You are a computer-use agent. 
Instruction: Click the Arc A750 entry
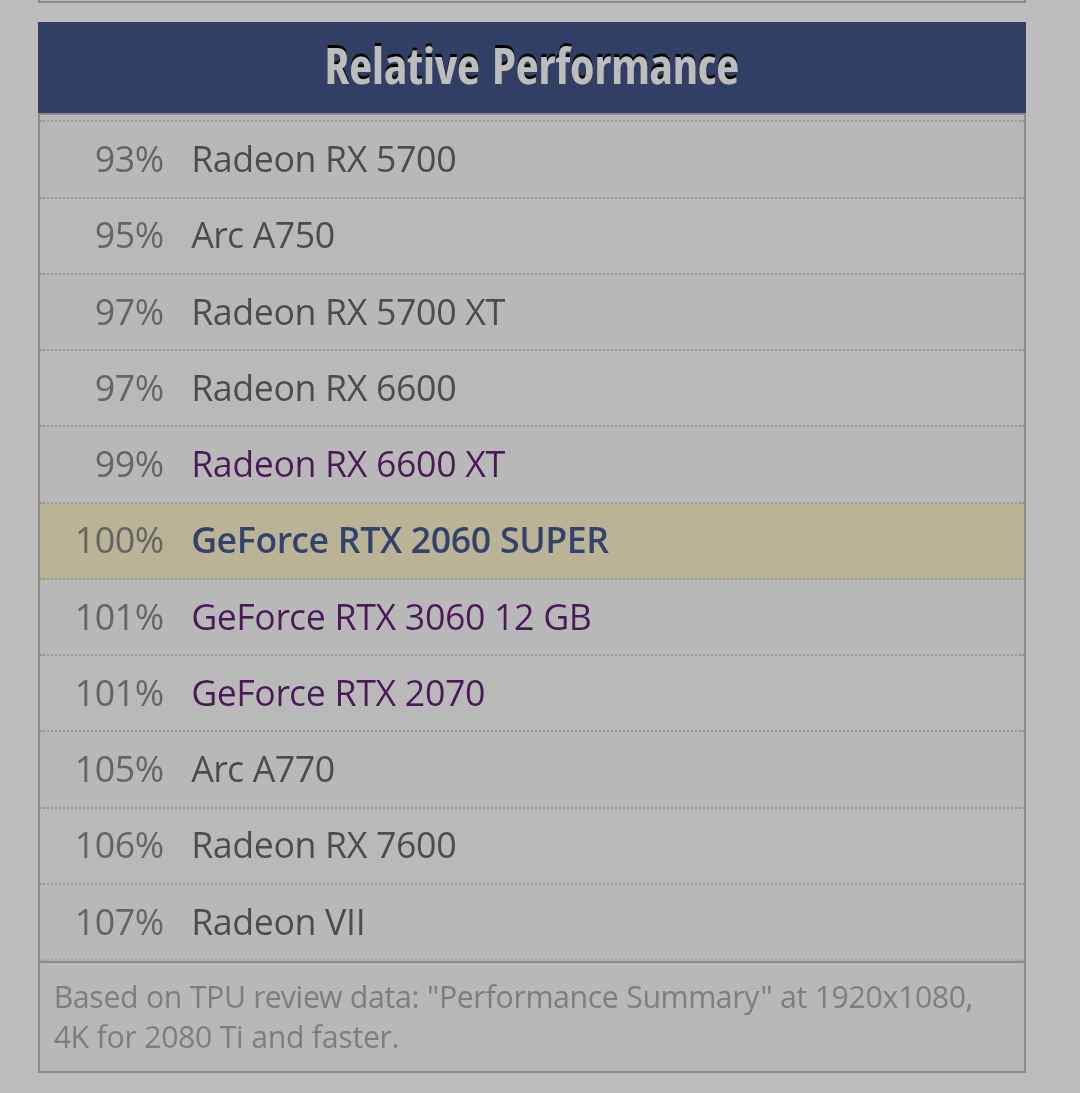pos(532,236)
